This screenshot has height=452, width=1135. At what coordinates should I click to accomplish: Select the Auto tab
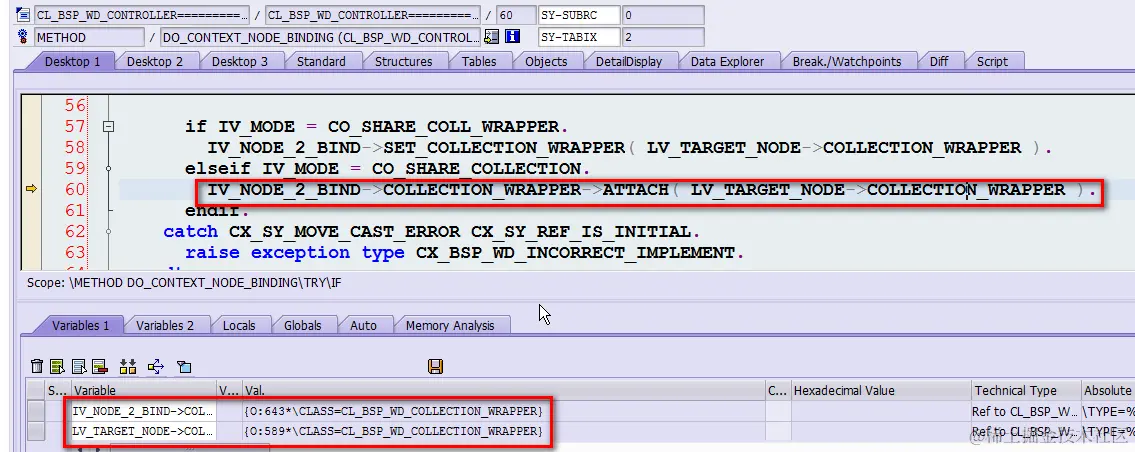tap(363, 325)
